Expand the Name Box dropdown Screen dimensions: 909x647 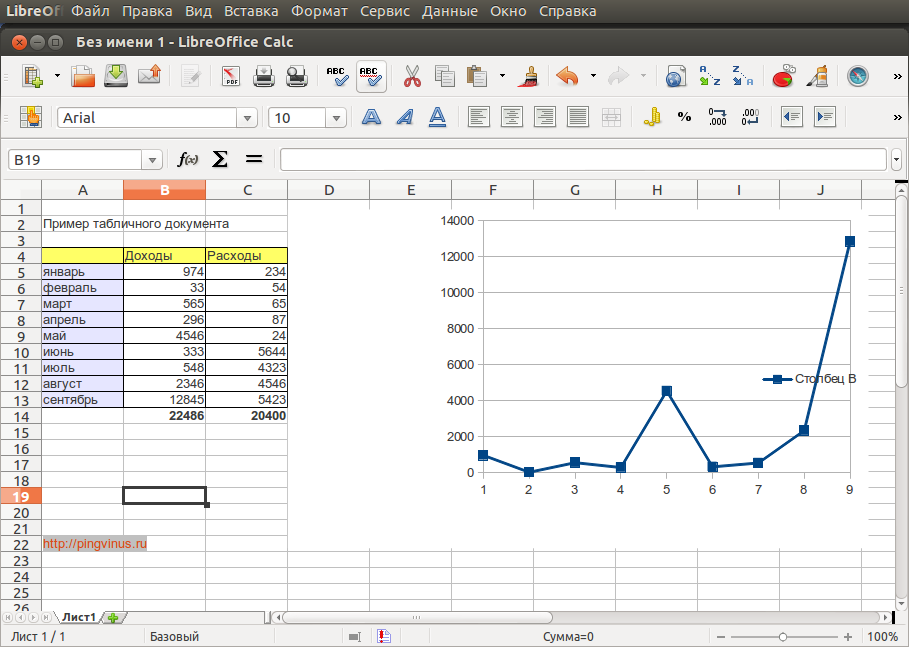(152, 160)
